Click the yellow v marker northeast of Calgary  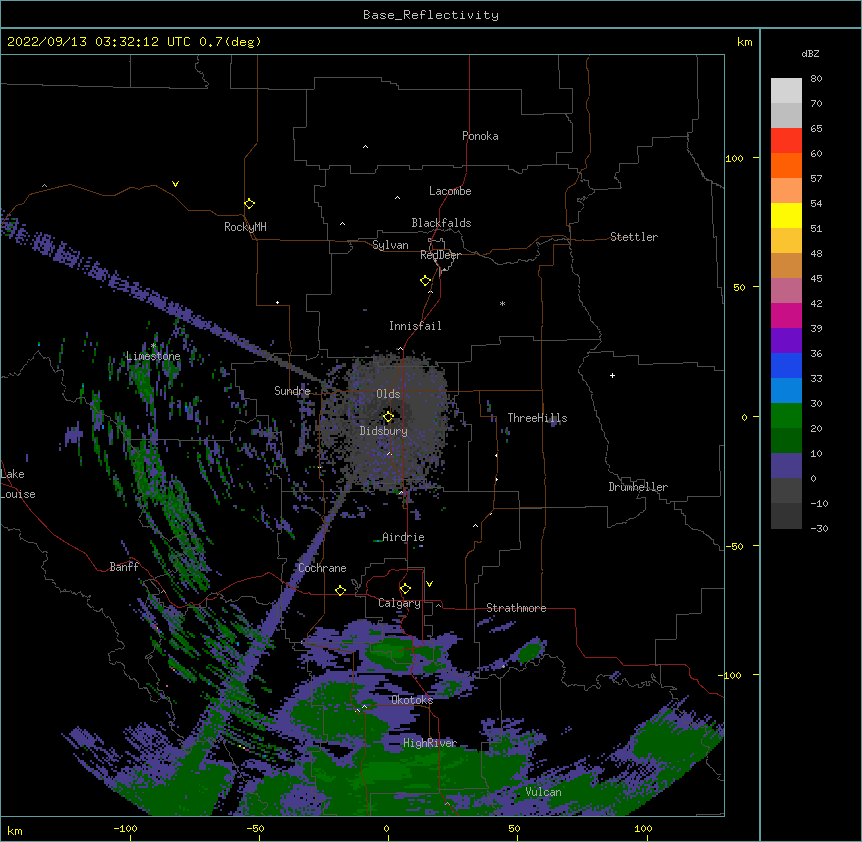429,584
